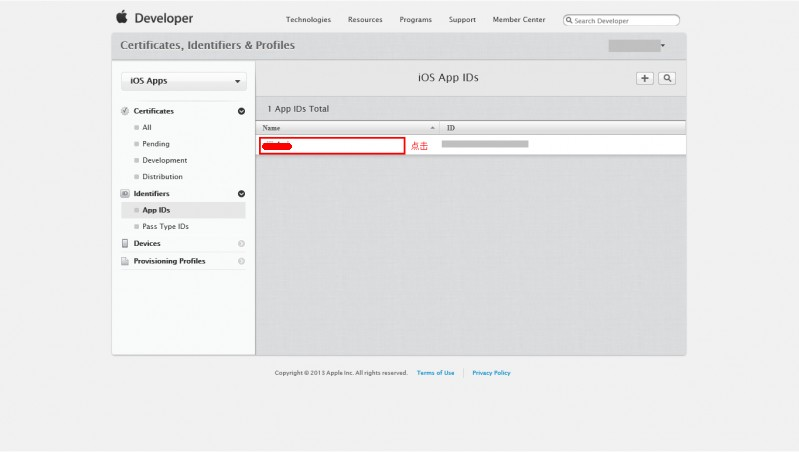
Task: Click the Certificates seal icon in sidebar
Action: (125, 111)
